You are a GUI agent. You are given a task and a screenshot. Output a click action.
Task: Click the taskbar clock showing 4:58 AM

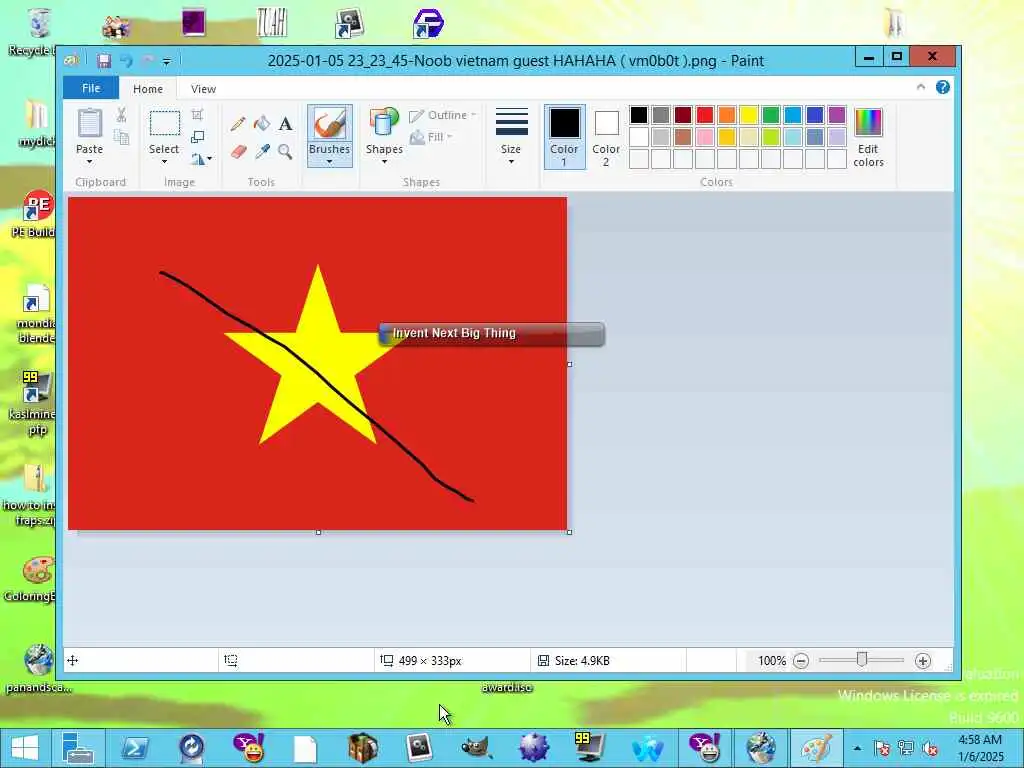981,748
